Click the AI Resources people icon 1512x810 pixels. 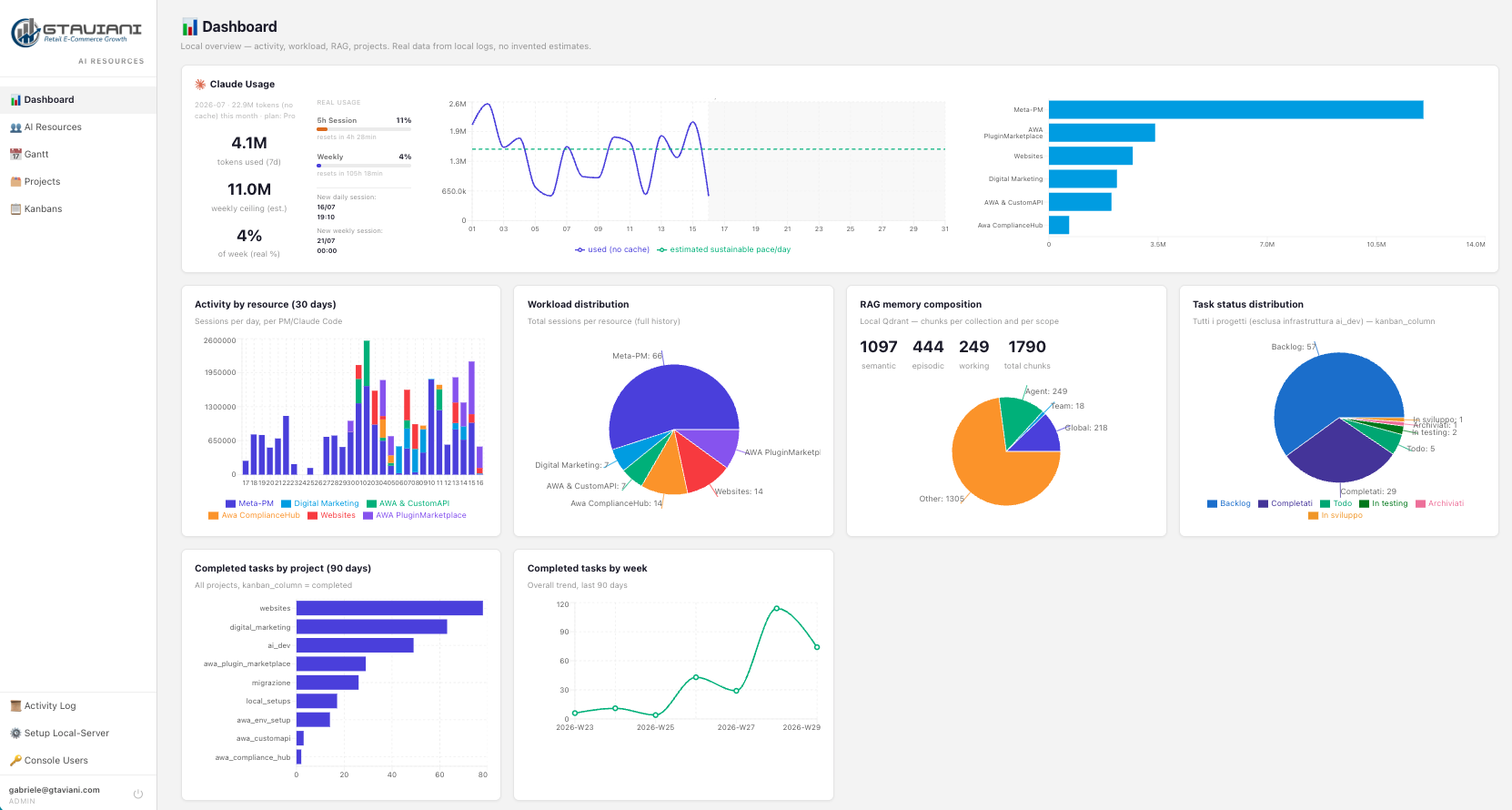tap(15, 127)
